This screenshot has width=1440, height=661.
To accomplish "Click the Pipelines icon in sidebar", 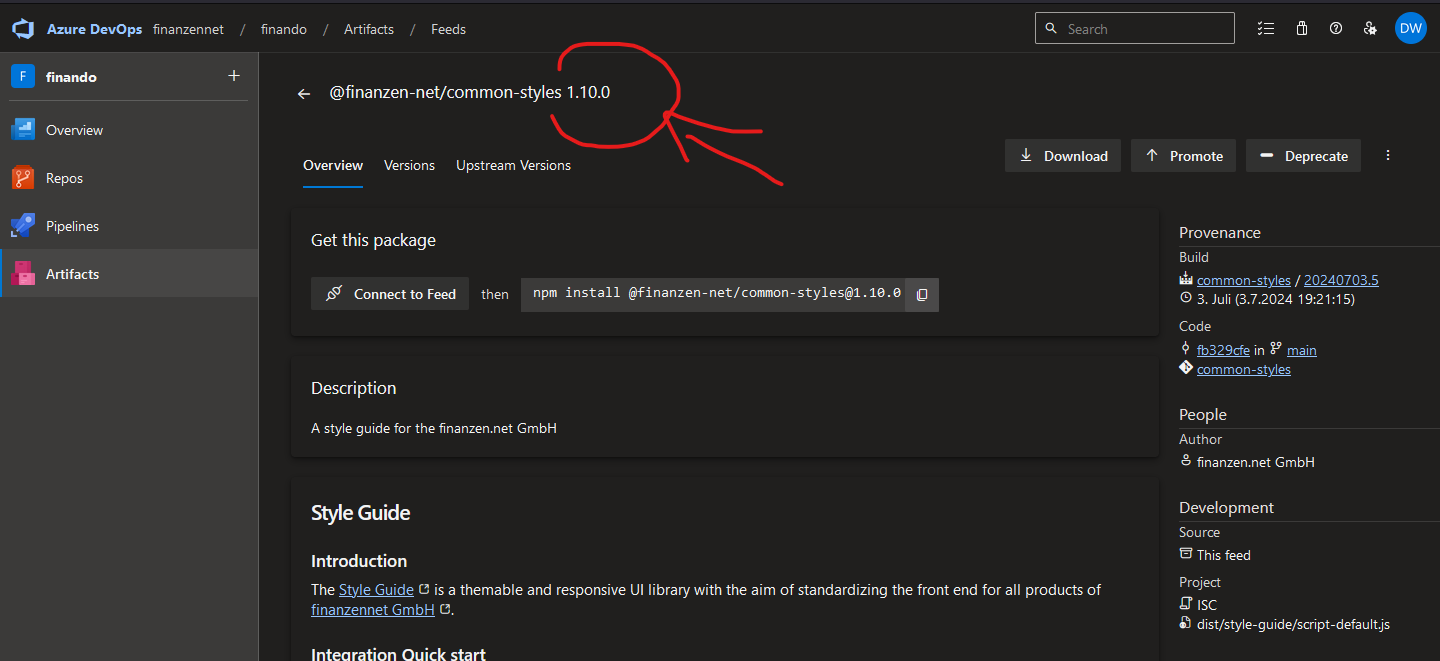I will pyautogui.click(x=23, y=226).
